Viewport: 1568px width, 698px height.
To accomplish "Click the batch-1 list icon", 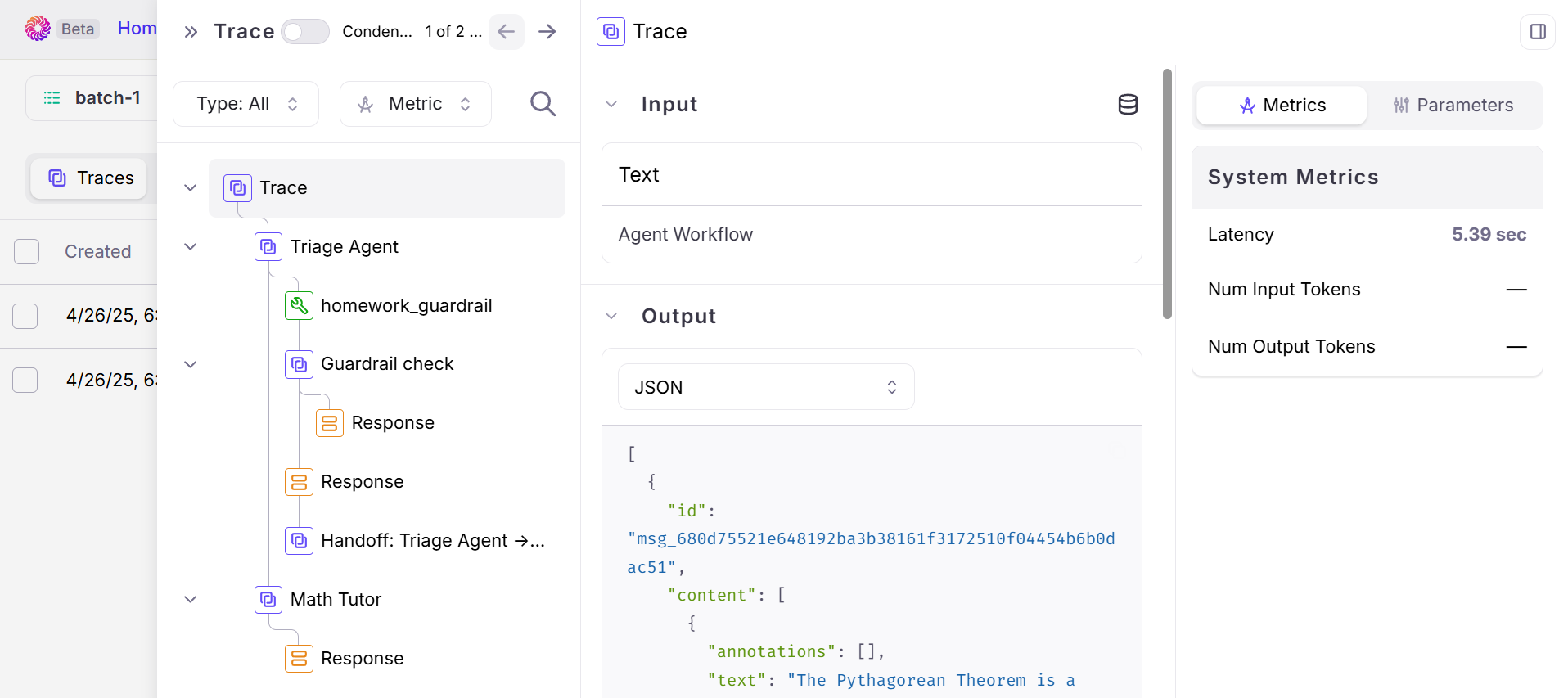I will 52,98.
